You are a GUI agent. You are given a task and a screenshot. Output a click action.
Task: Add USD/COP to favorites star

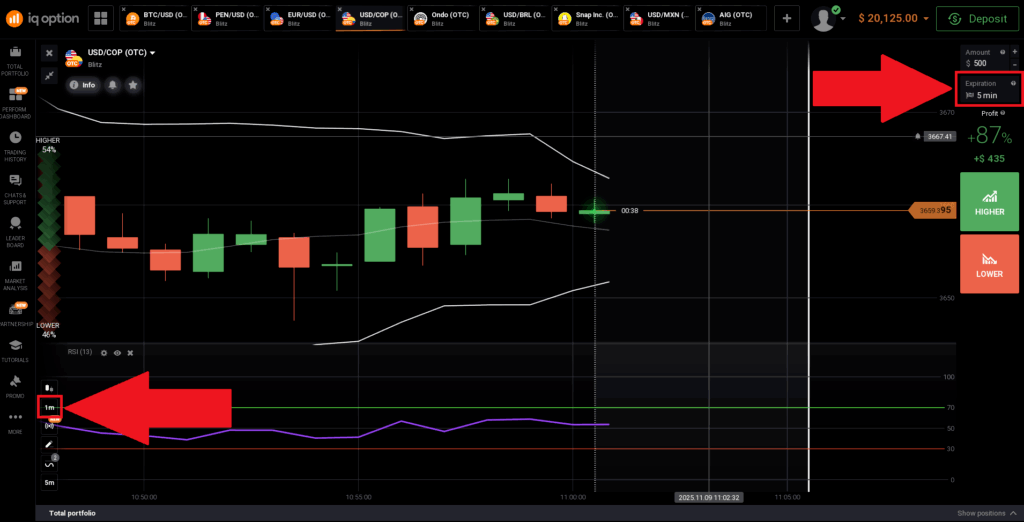pos(133,85)
